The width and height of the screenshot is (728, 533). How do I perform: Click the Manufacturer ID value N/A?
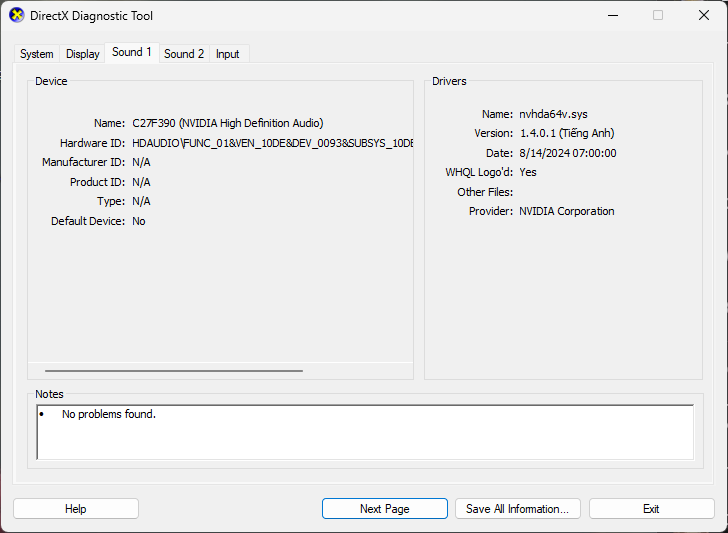click(x=141, y=162)
